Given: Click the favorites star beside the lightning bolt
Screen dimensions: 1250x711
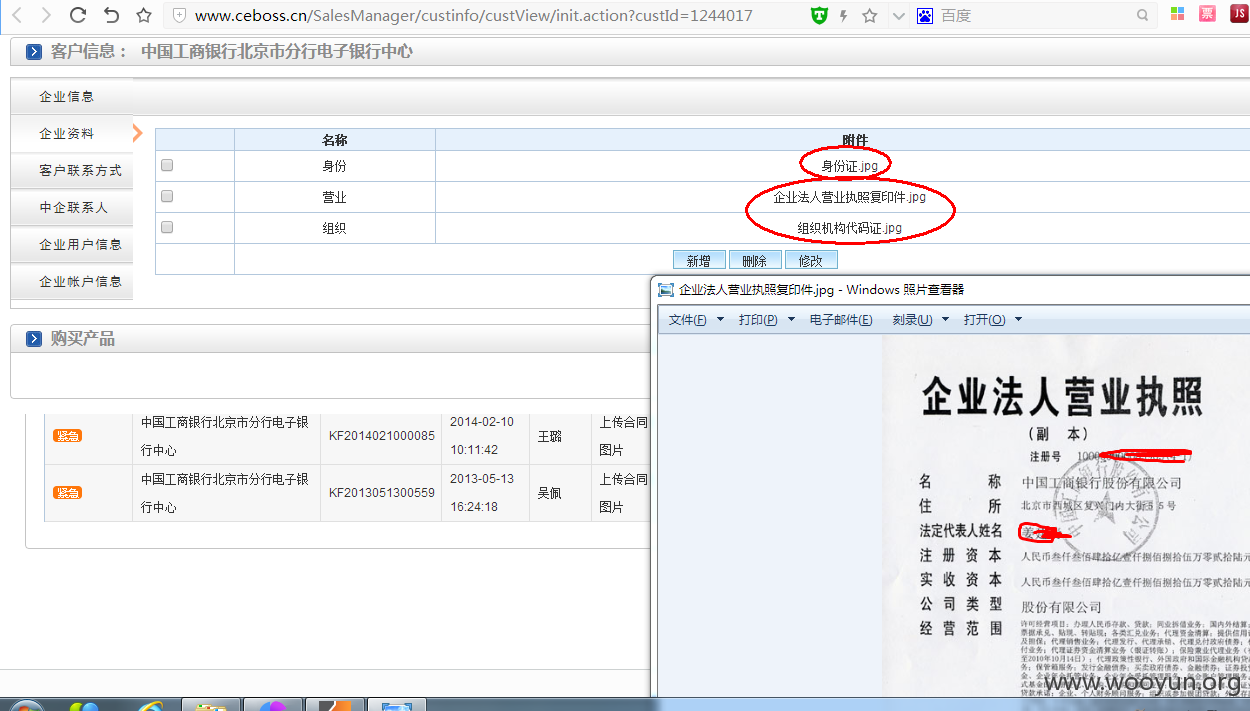Looking at the screenshot, I should tap(870, 15).
